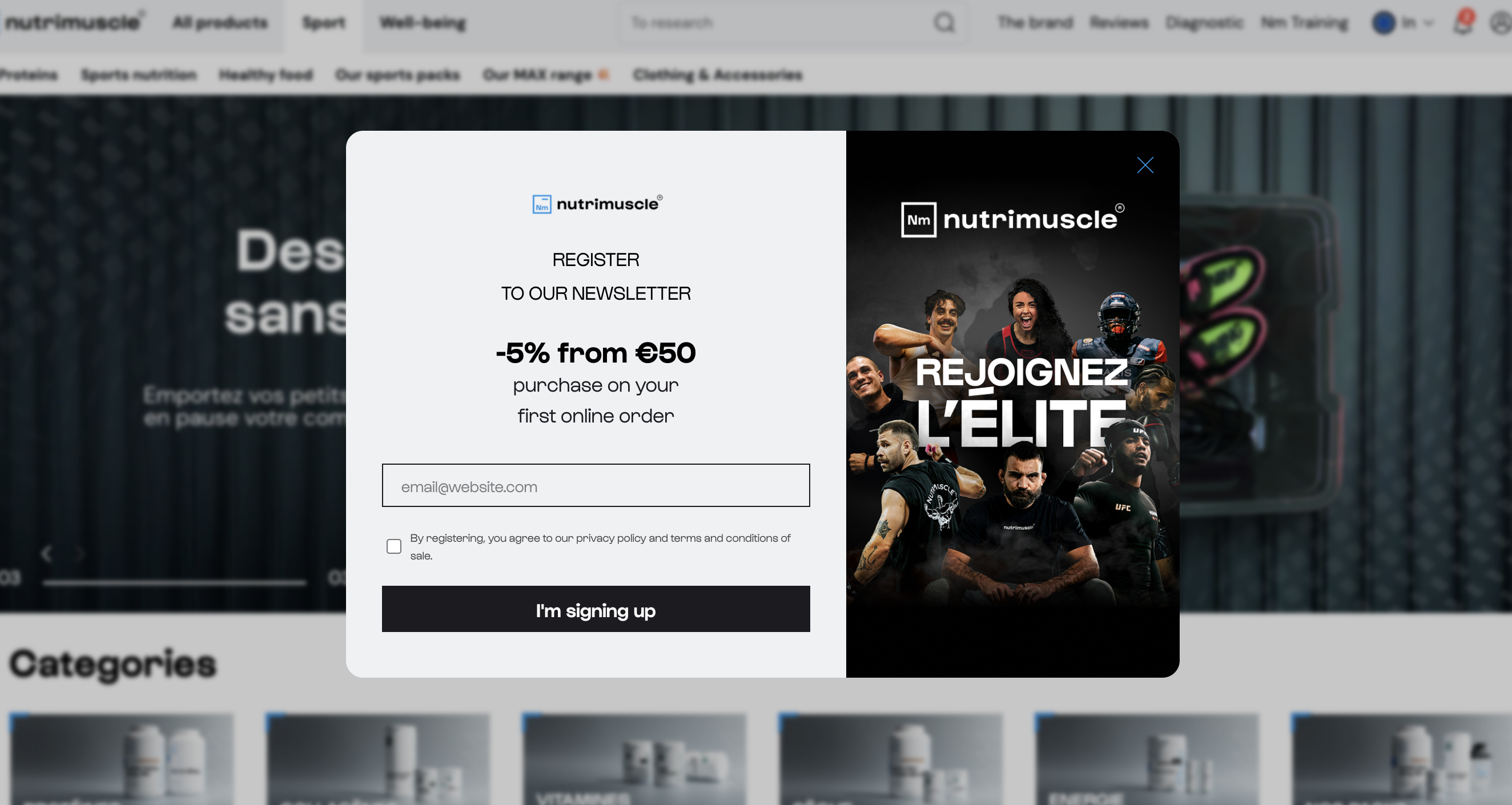Image resolution: width=1512 pixels, height=805 pixels.
Task: Open the Clothing & Accessories menu
Action: click(717, 75)
